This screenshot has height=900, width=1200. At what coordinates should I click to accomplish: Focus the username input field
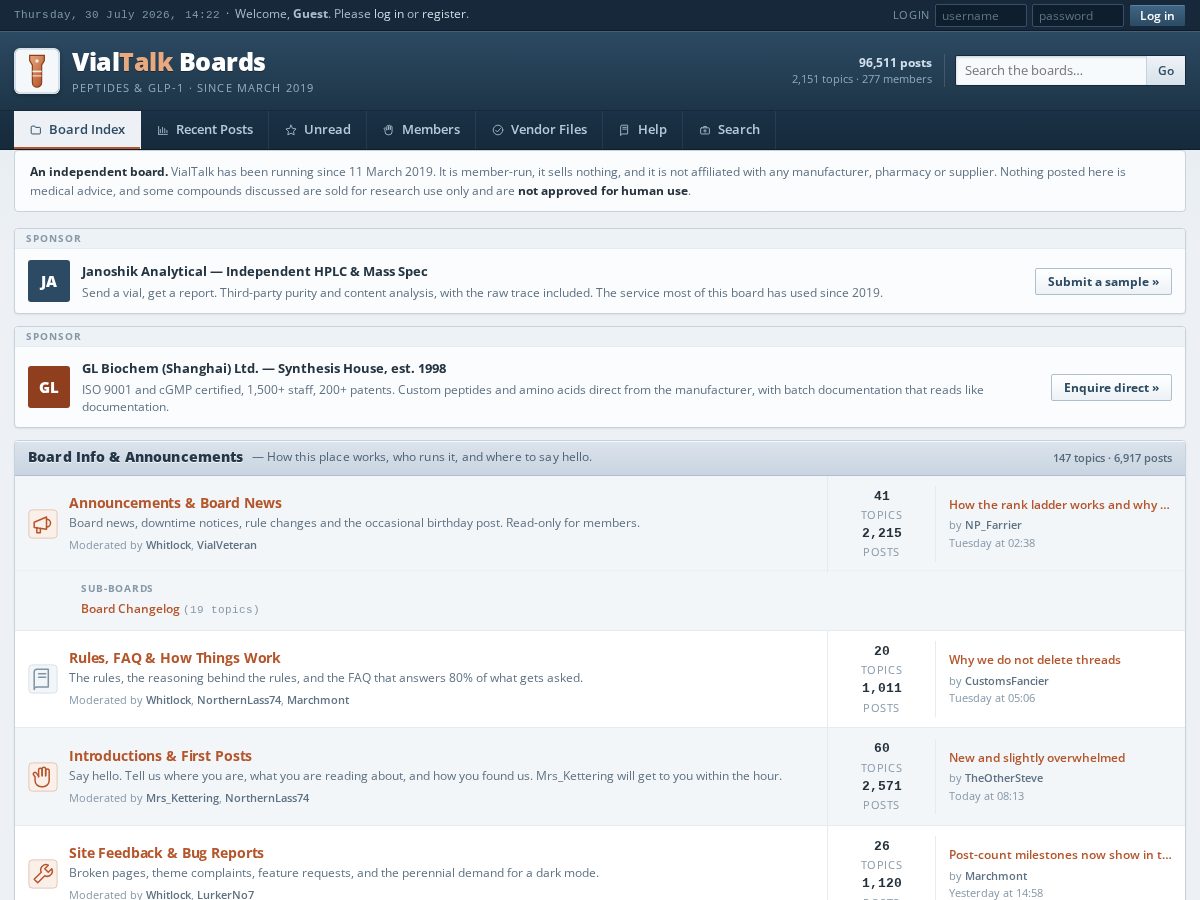coord(981,15)
